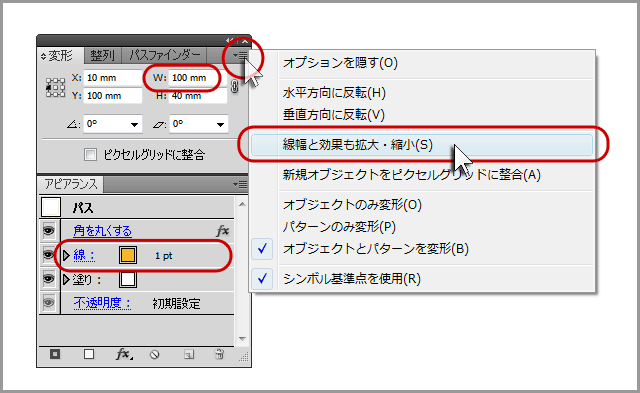Delete selected item trash icon in Appearance

(x=219, y=354)
